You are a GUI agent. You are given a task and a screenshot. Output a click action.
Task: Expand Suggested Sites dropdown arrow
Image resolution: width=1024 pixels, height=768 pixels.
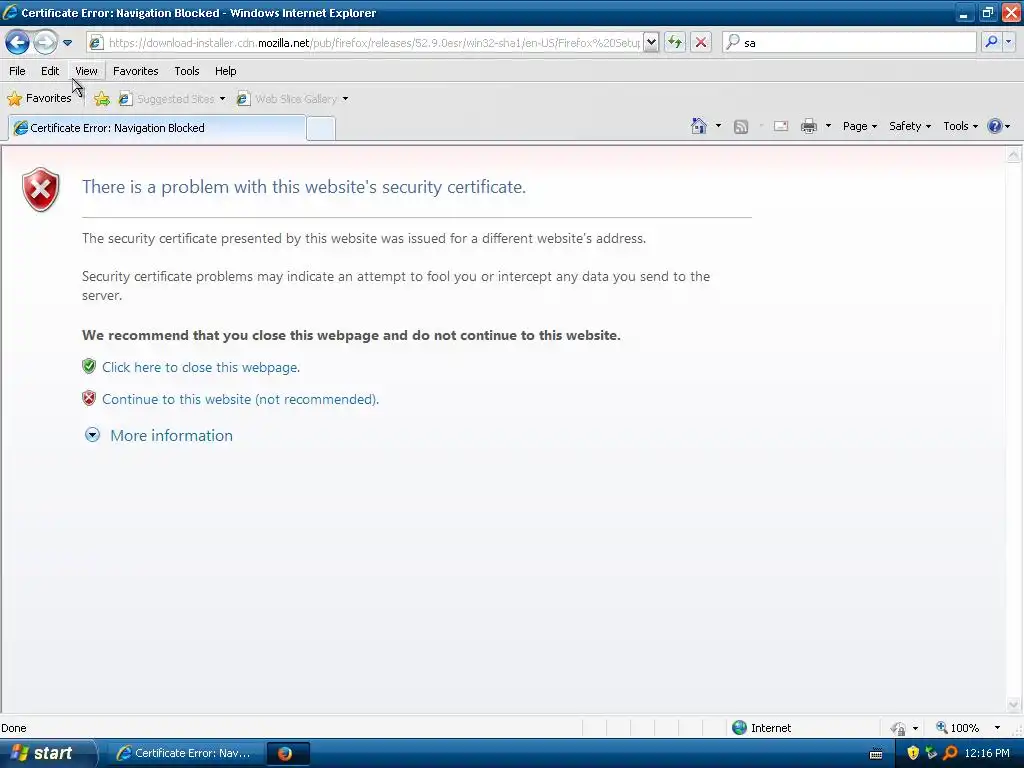click(223, 99)
